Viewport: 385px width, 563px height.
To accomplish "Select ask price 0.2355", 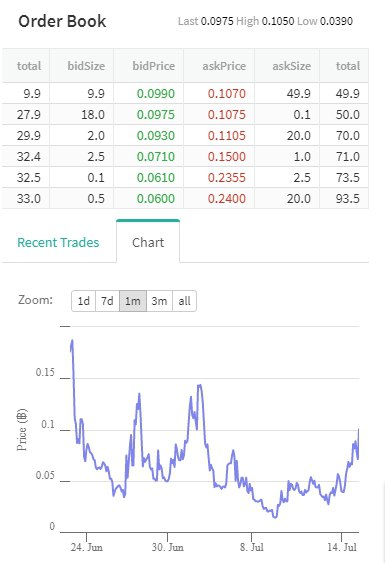I will tap(227, 177).
